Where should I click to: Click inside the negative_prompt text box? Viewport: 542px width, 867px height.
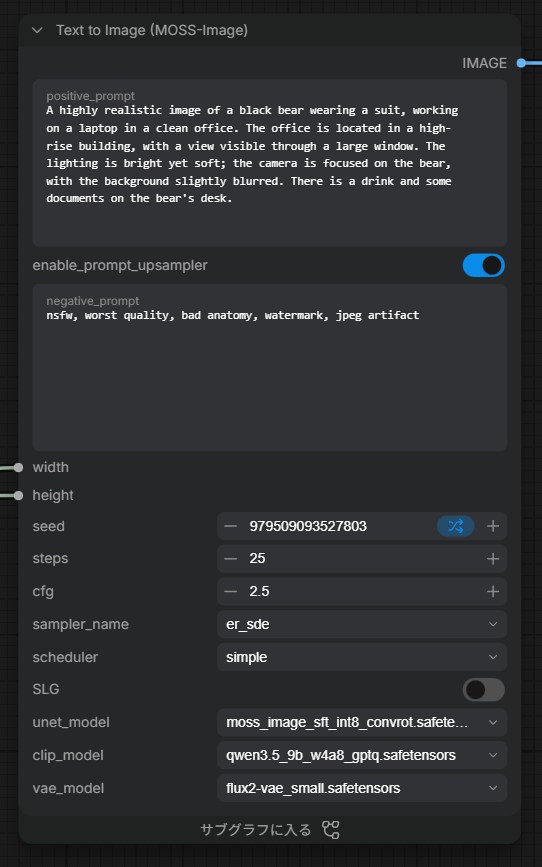click(270, 368)
